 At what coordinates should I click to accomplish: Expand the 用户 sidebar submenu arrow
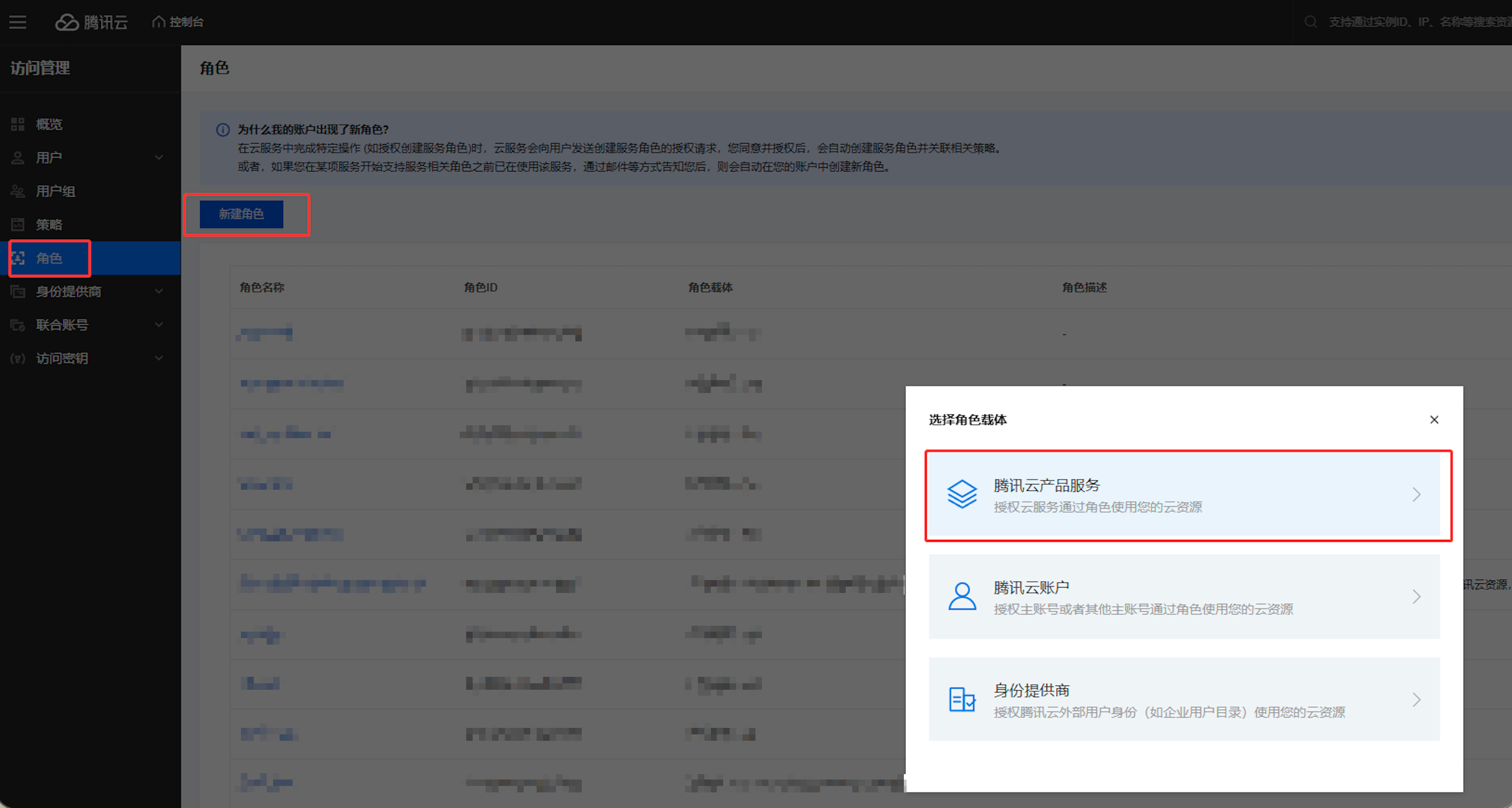(159, 158)
